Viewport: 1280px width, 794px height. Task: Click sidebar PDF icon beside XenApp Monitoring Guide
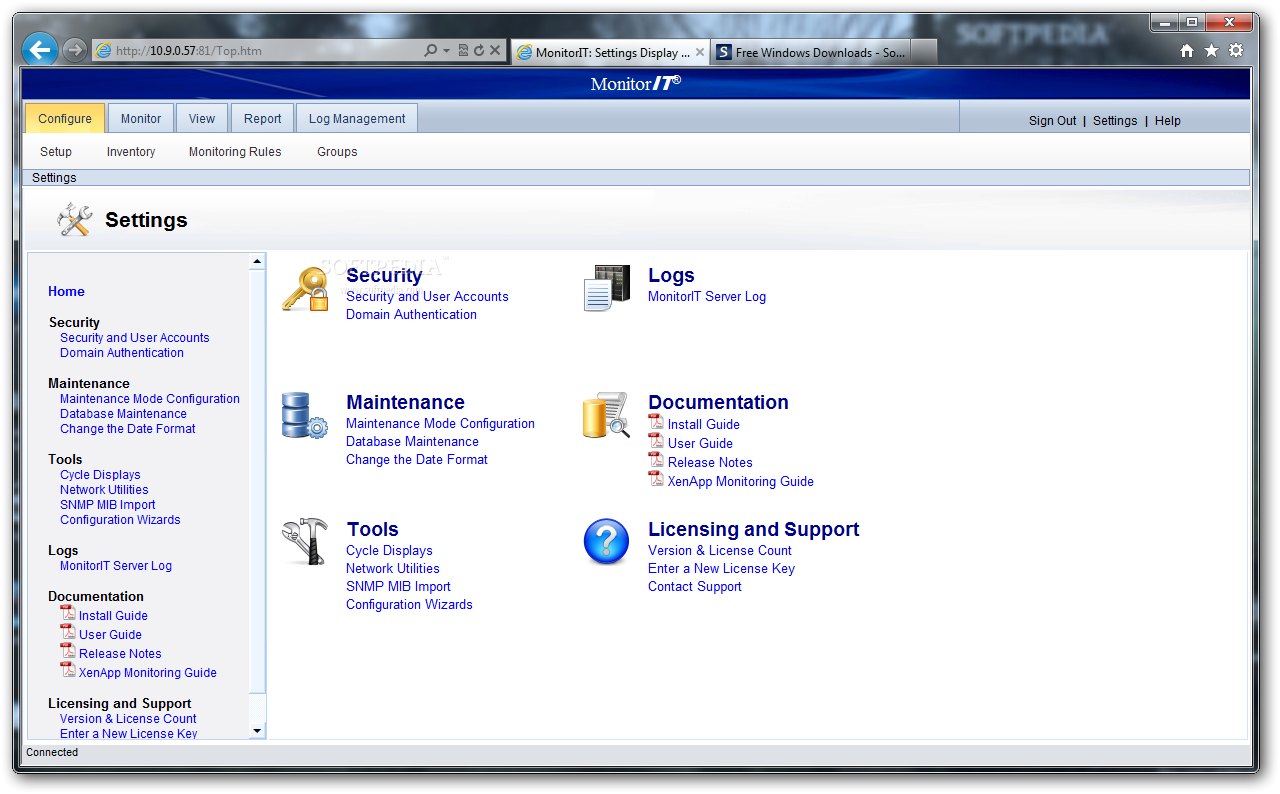(68, 670)
